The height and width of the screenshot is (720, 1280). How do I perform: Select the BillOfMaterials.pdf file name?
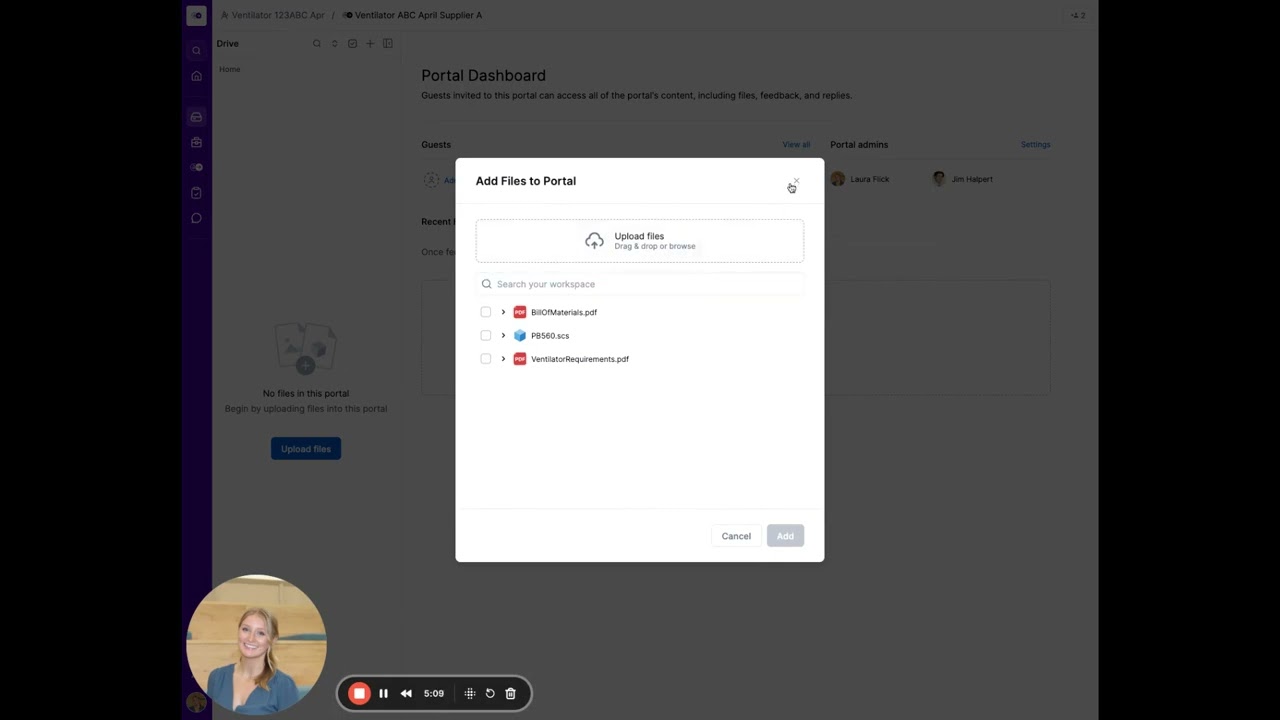(x=564, y=312)
